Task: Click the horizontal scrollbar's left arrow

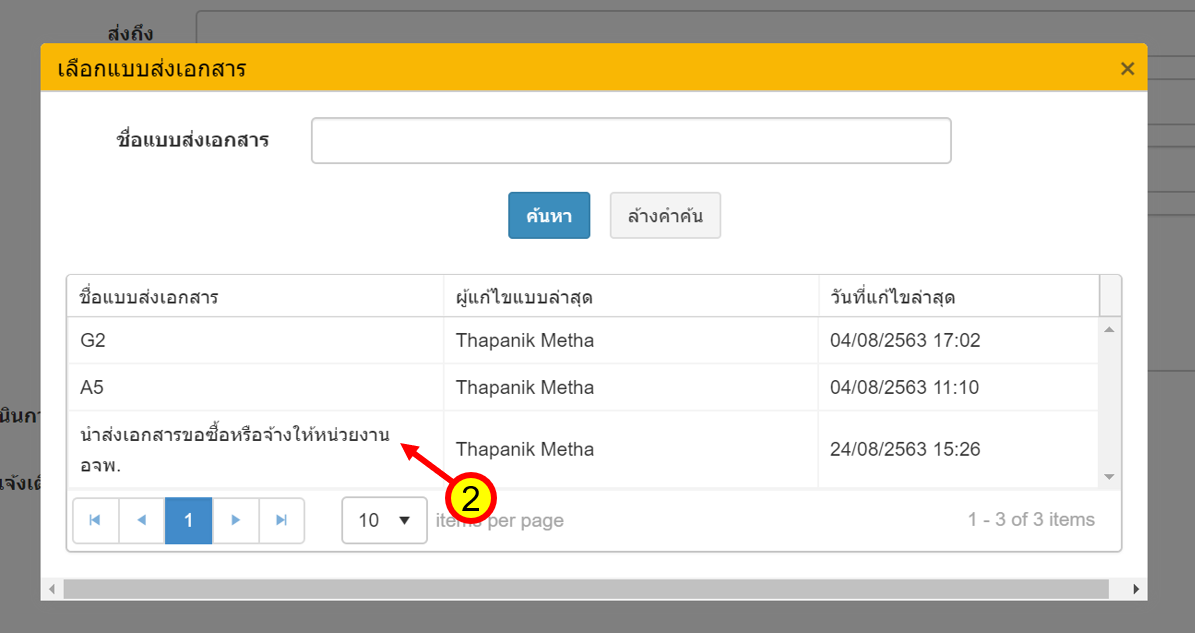Action: click(52, 590)
